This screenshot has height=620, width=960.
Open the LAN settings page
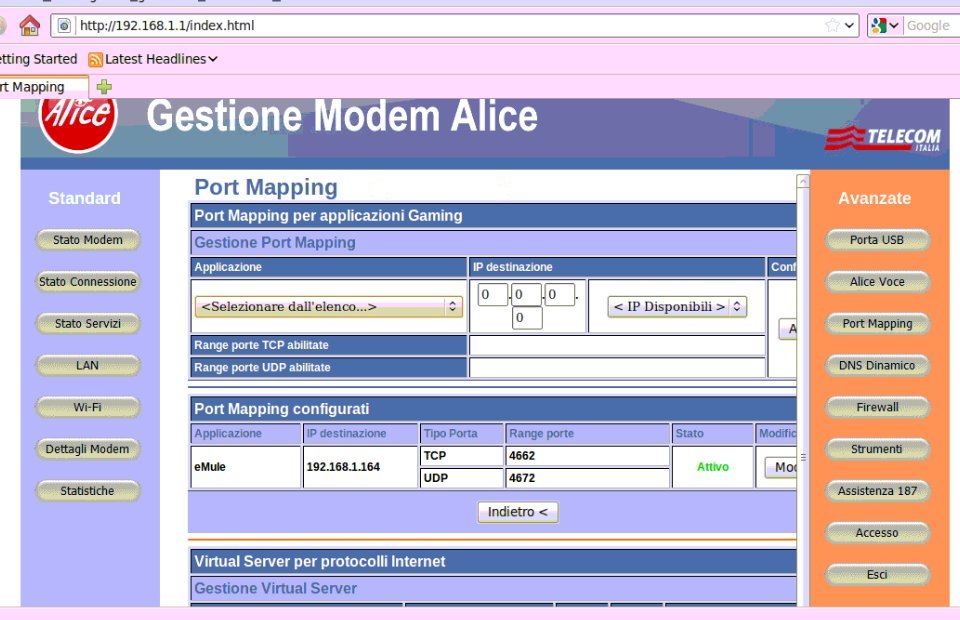click(88, 365)
